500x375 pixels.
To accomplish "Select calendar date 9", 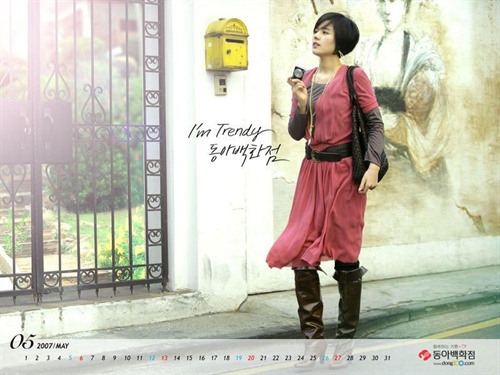I will coord(114,358).
